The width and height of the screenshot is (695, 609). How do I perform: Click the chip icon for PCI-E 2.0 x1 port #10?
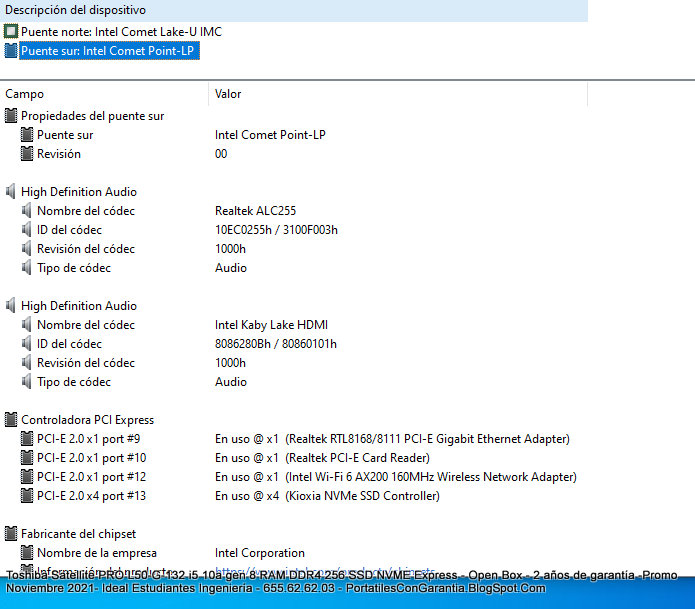pos(27,458)
